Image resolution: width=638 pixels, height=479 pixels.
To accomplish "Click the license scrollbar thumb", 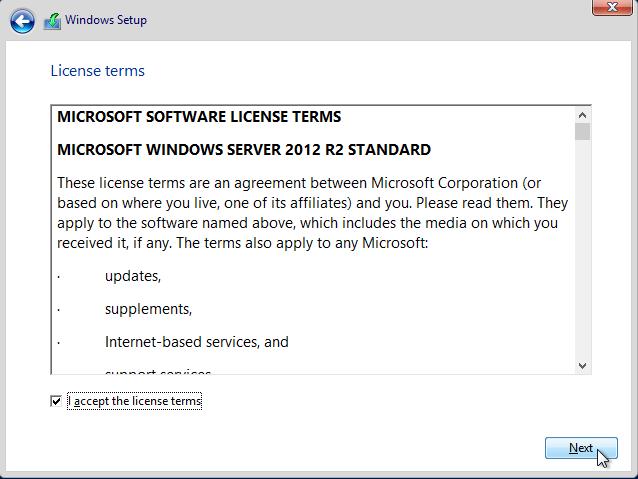I will click(x=582, y=132).
